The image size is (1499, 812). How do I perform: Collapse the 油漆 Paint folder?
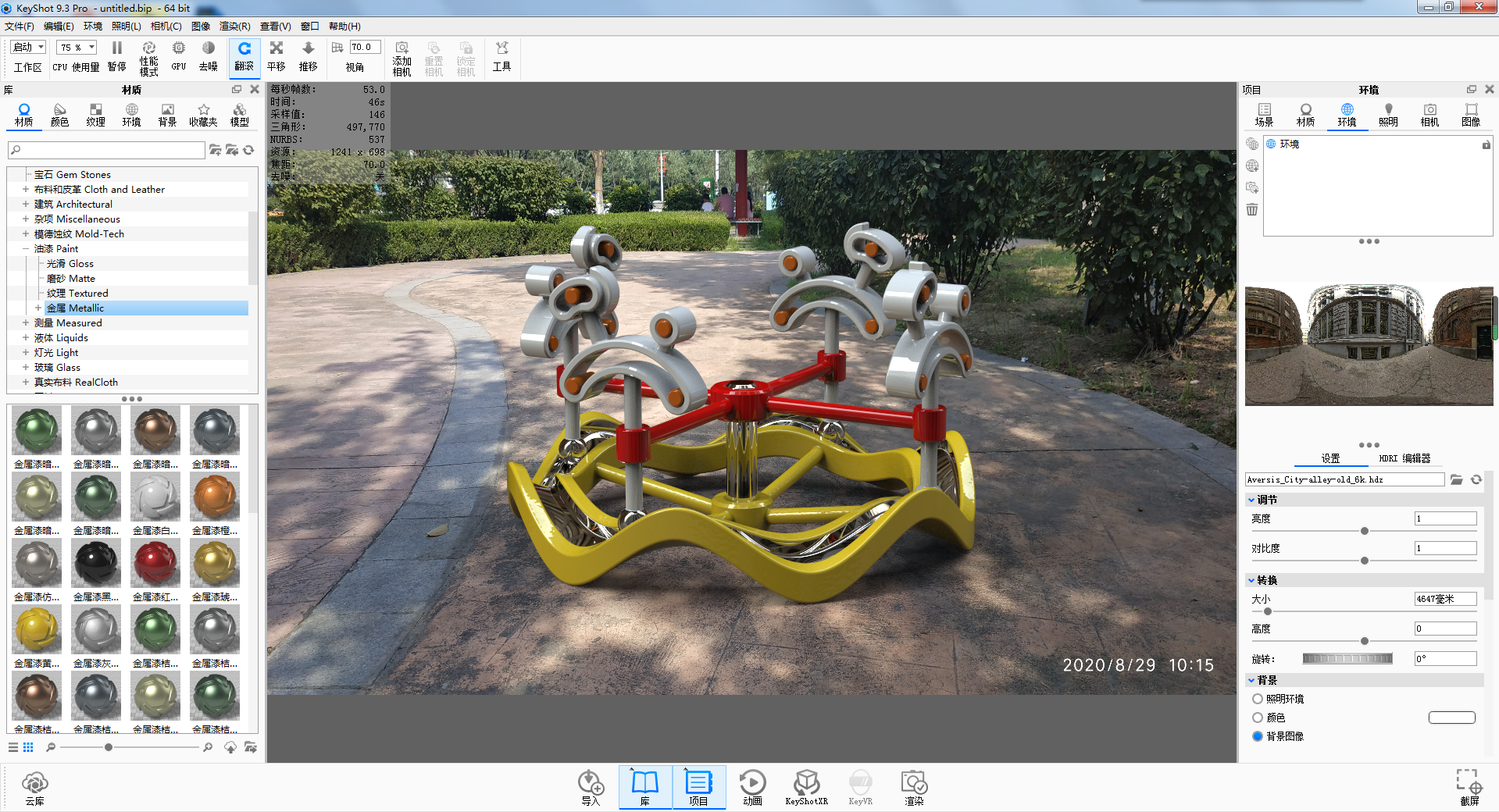[26, 249]
